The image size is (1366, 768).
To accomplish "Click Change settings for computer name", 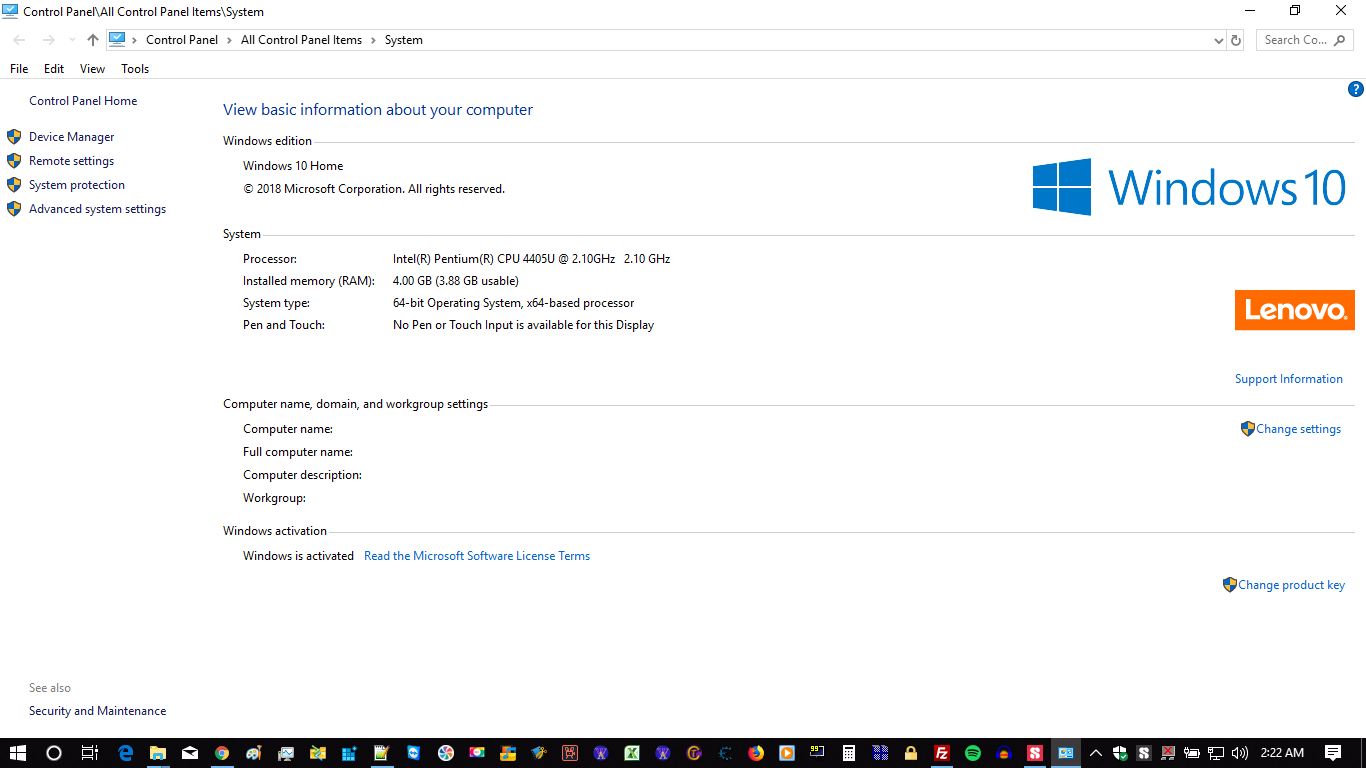I will (x=1298, y=429).
